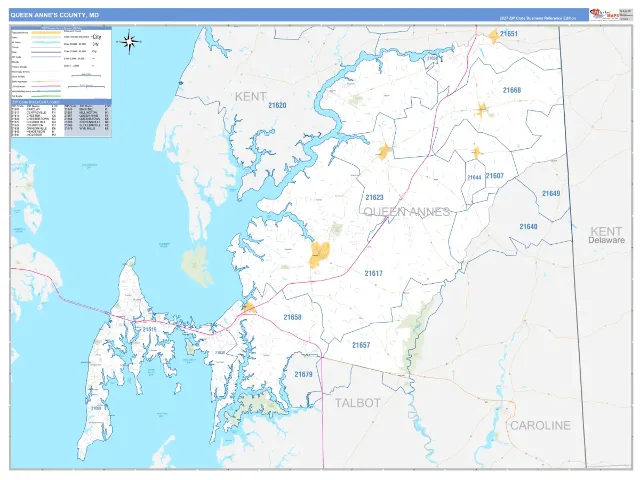Click the large yellow city area above 21617
The image size is (640, 480).
pyautogui.click(x=319, y=254)
